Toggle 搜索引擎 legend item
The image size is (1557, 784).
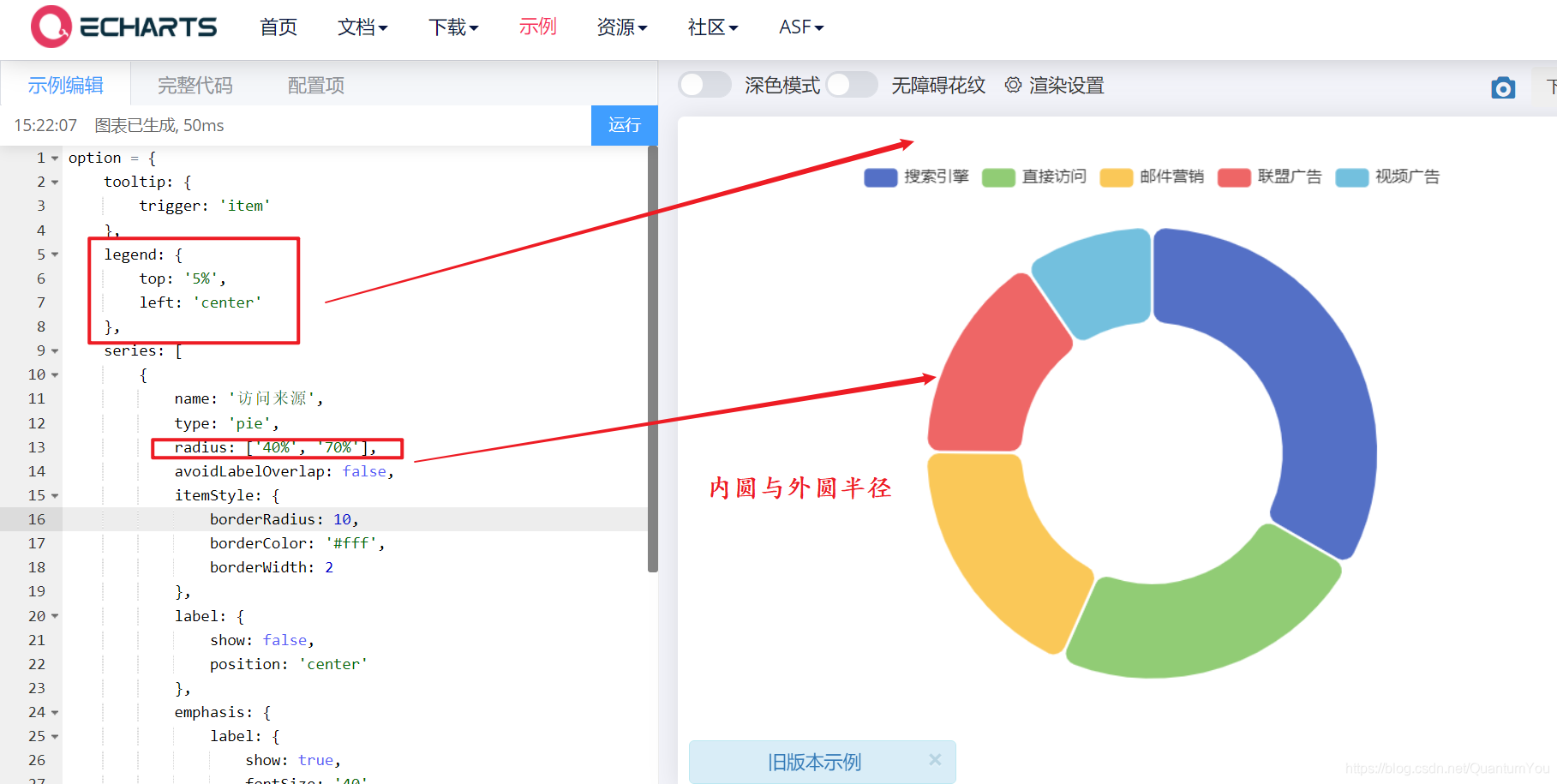[x=916, y=177]
